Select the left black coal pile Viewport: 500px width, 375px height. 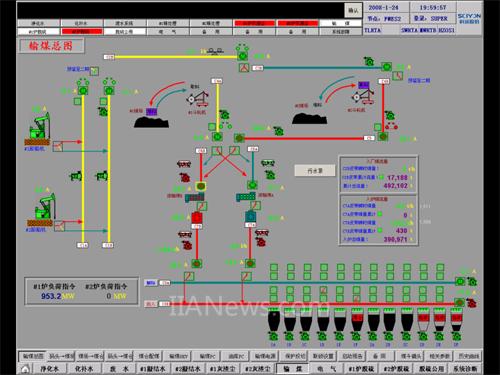coord(151,122)
